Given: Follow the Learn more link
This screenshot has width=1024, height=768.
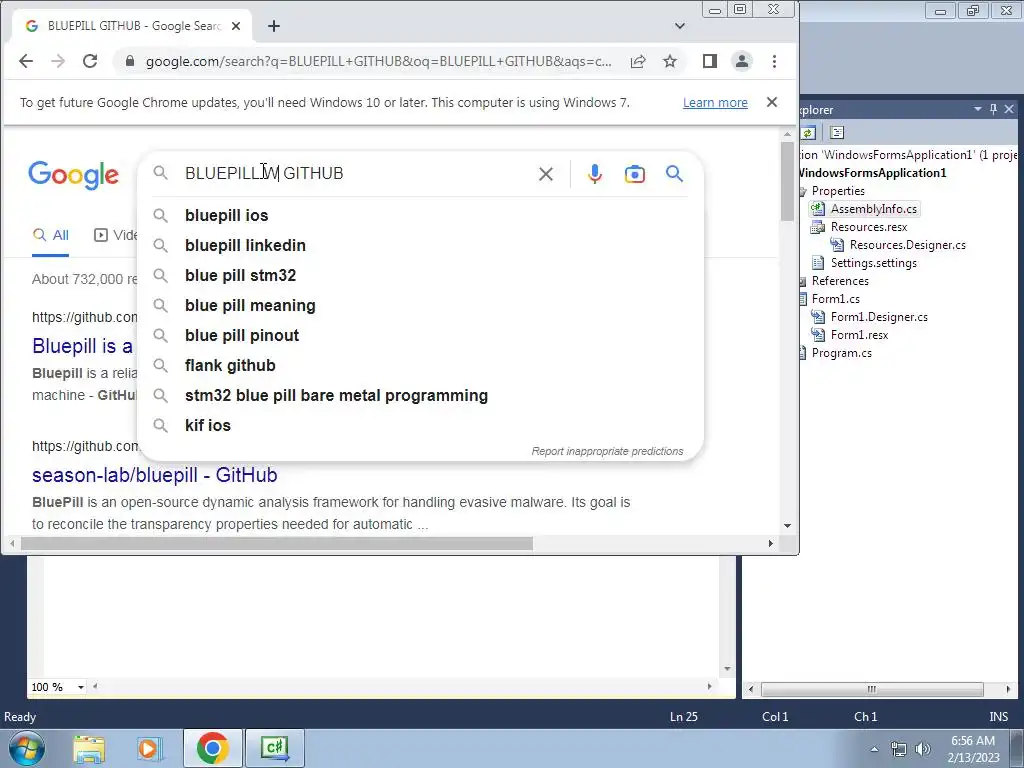Looking at the screenshot, I should (715, 103).
